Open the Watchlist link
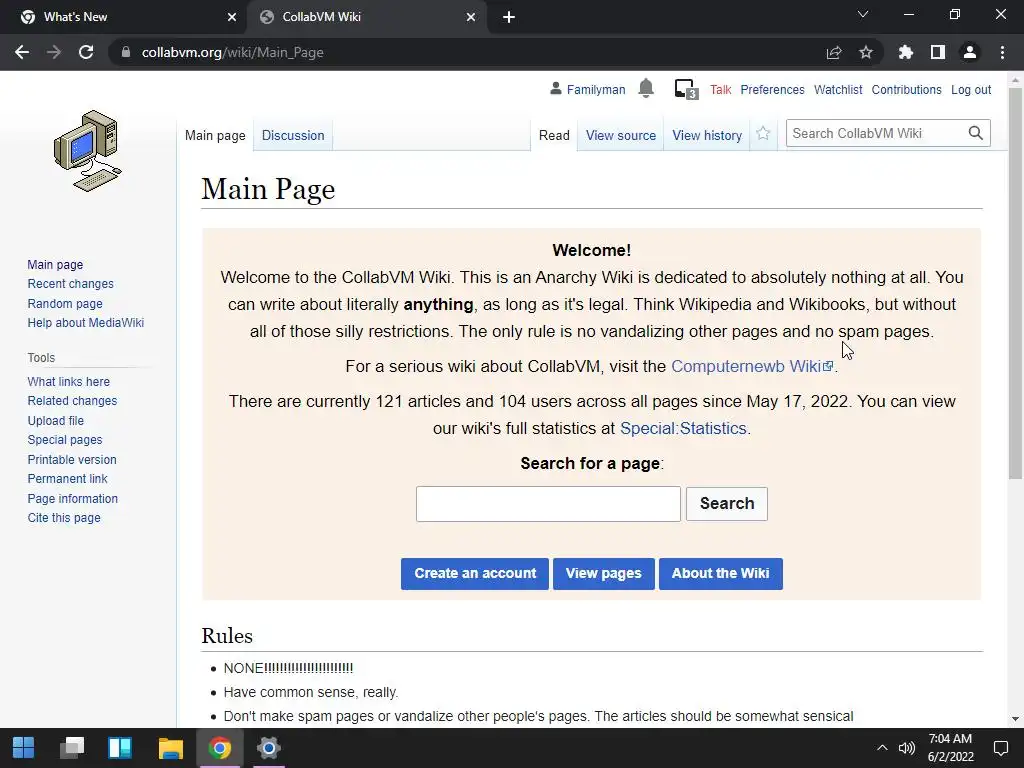This screenshot has width=1024, height=768. [x=838, y=89]
